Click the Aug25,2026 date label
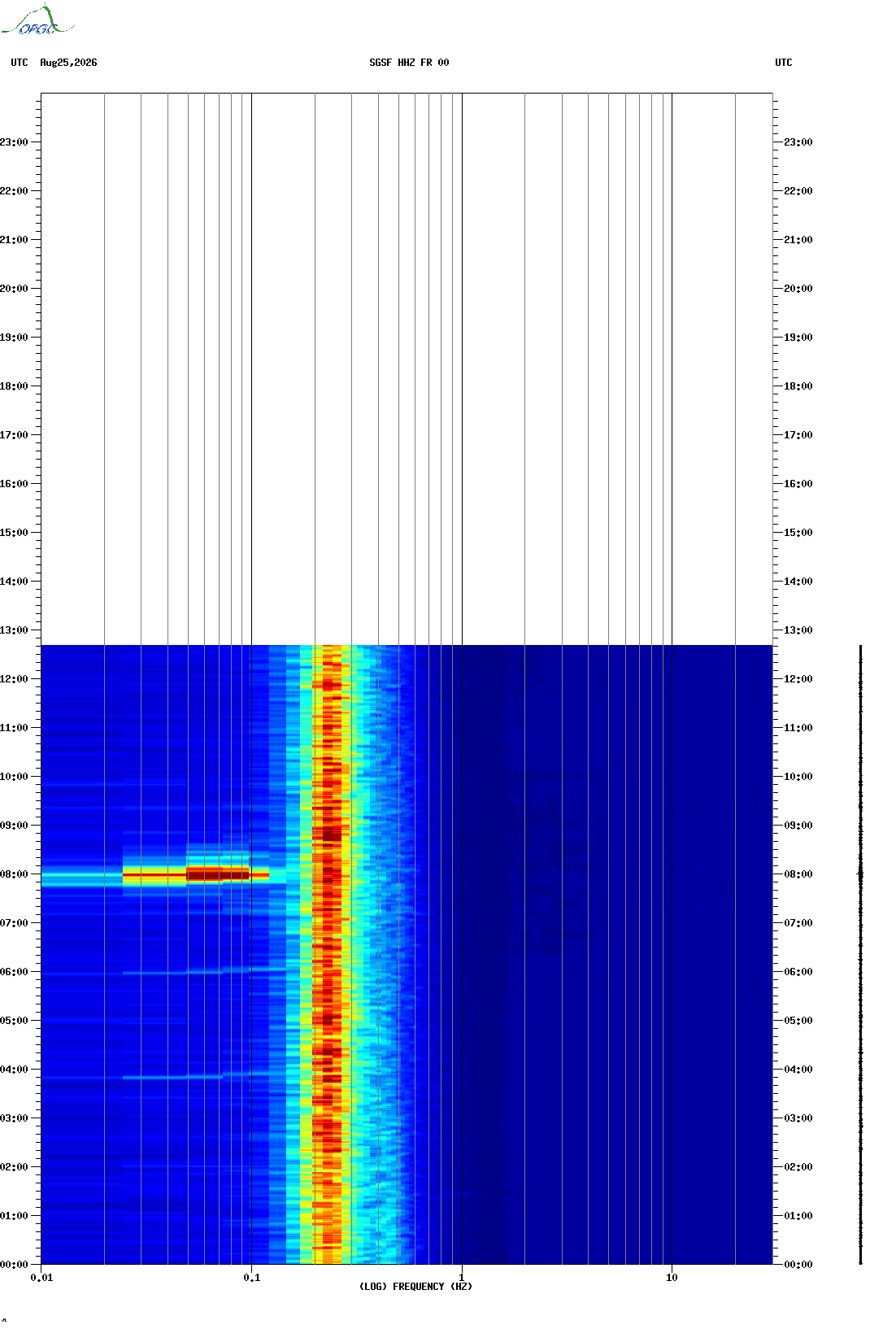Viewport: 896px width, 1329px height. (68, 63)
